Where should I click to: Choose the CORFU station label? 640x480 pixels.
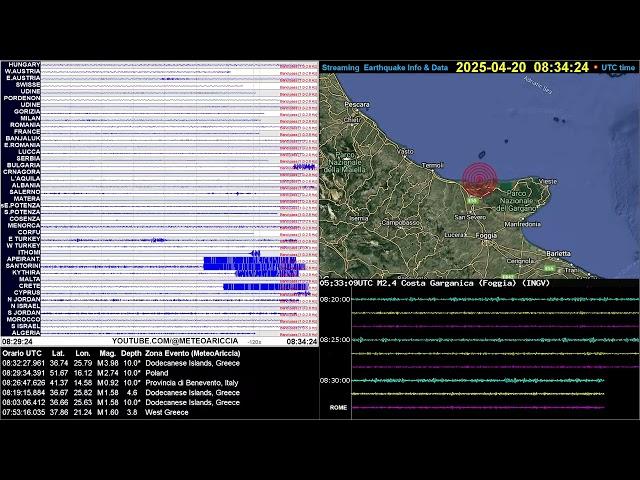click(x=29, y=232)
